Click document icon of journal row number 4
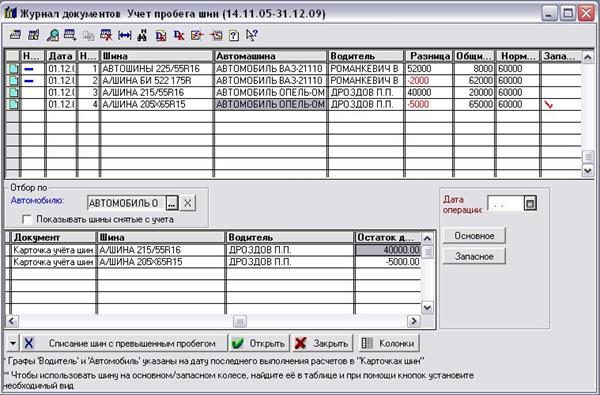 point(13,104)
